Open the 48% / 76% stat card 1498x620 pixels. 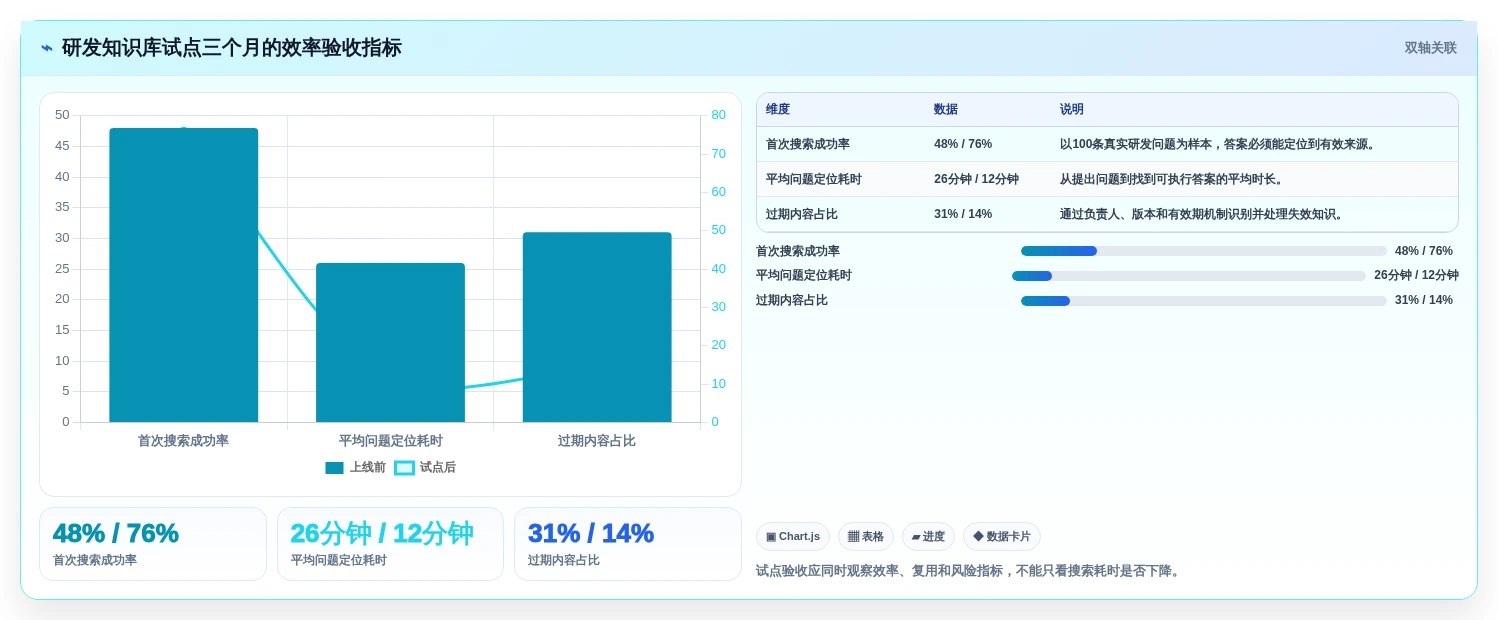[x=153, y=544]
